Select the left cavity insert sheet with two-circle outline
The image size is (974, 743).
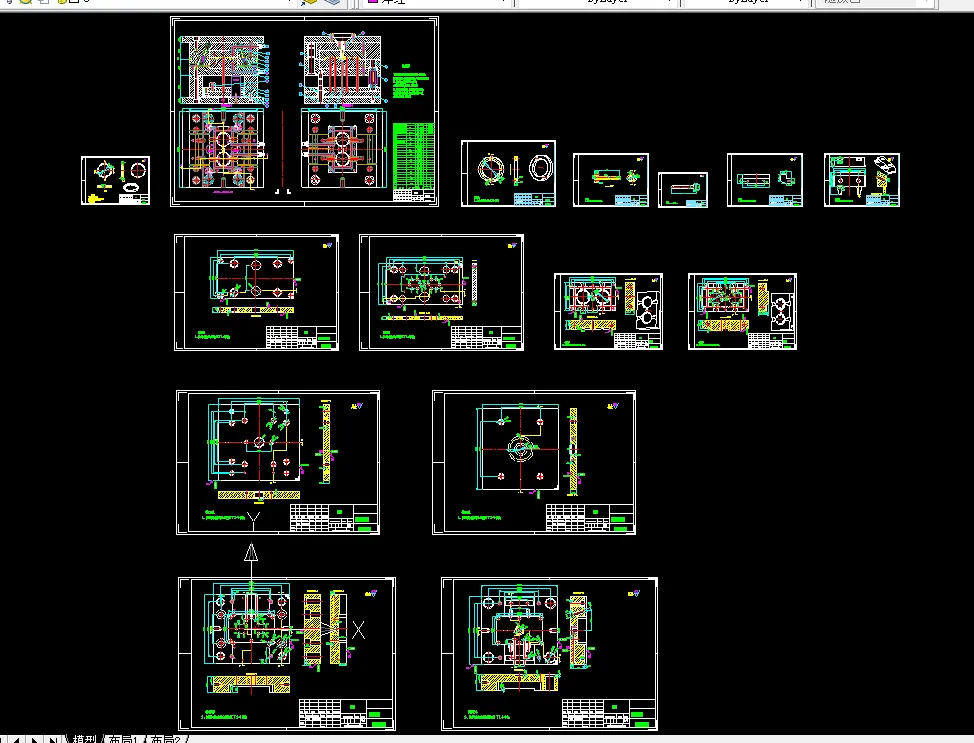point(608,311)
